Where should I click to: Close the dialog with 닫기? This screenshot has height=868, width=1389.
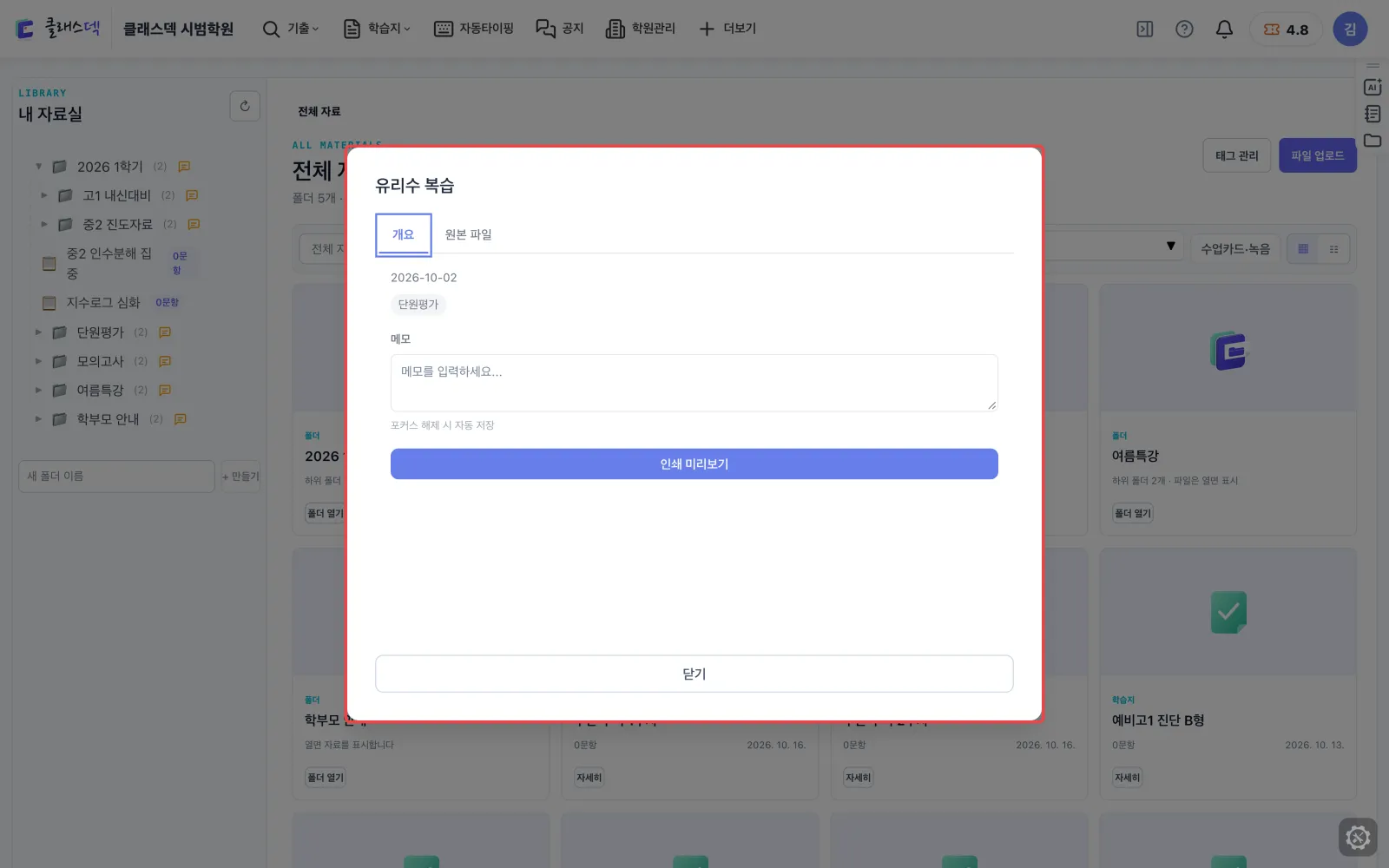tap(694, 674)
